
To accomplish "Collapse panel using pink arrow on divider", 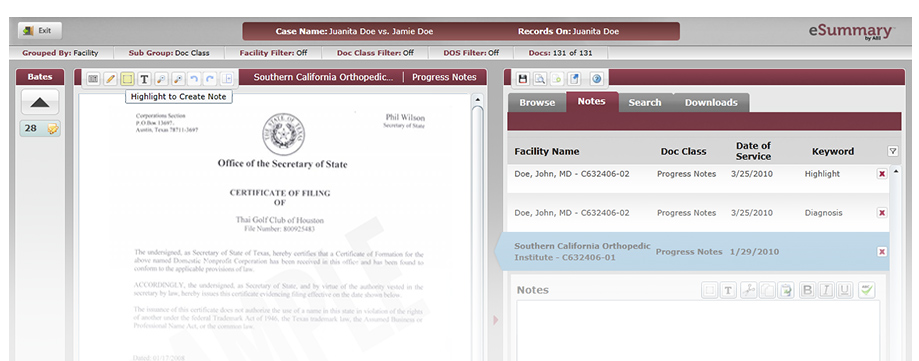I will click(x=496, y=320).
